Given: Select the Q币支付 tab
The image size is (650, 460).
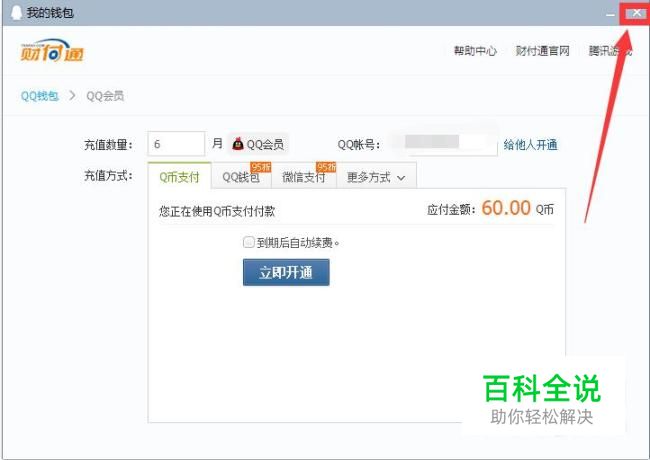Looking at the screenshot, I should click(179, 176).
